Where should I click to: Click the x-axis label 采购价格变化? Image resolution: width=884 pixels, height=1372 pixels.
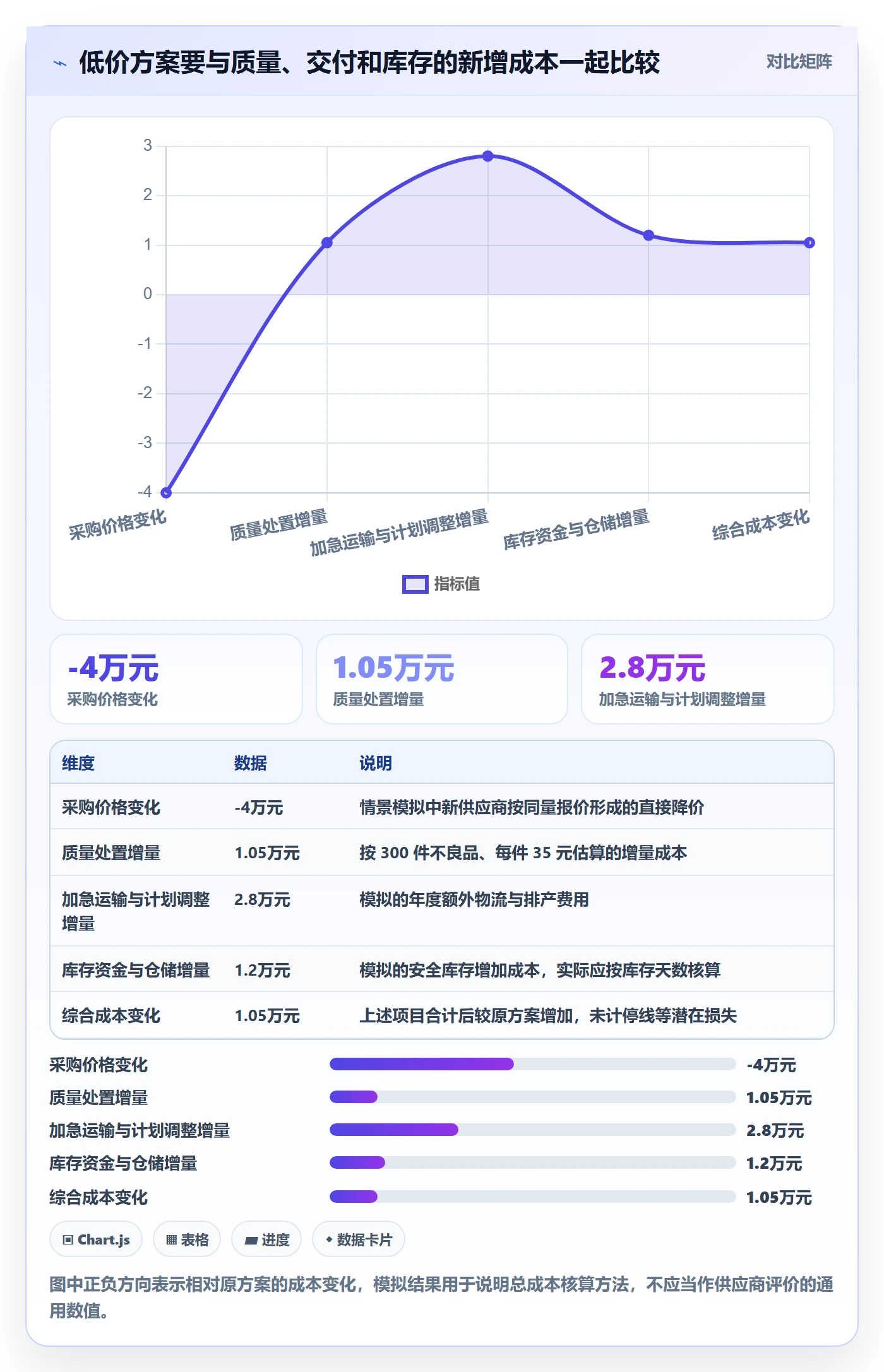coord(117,525)
